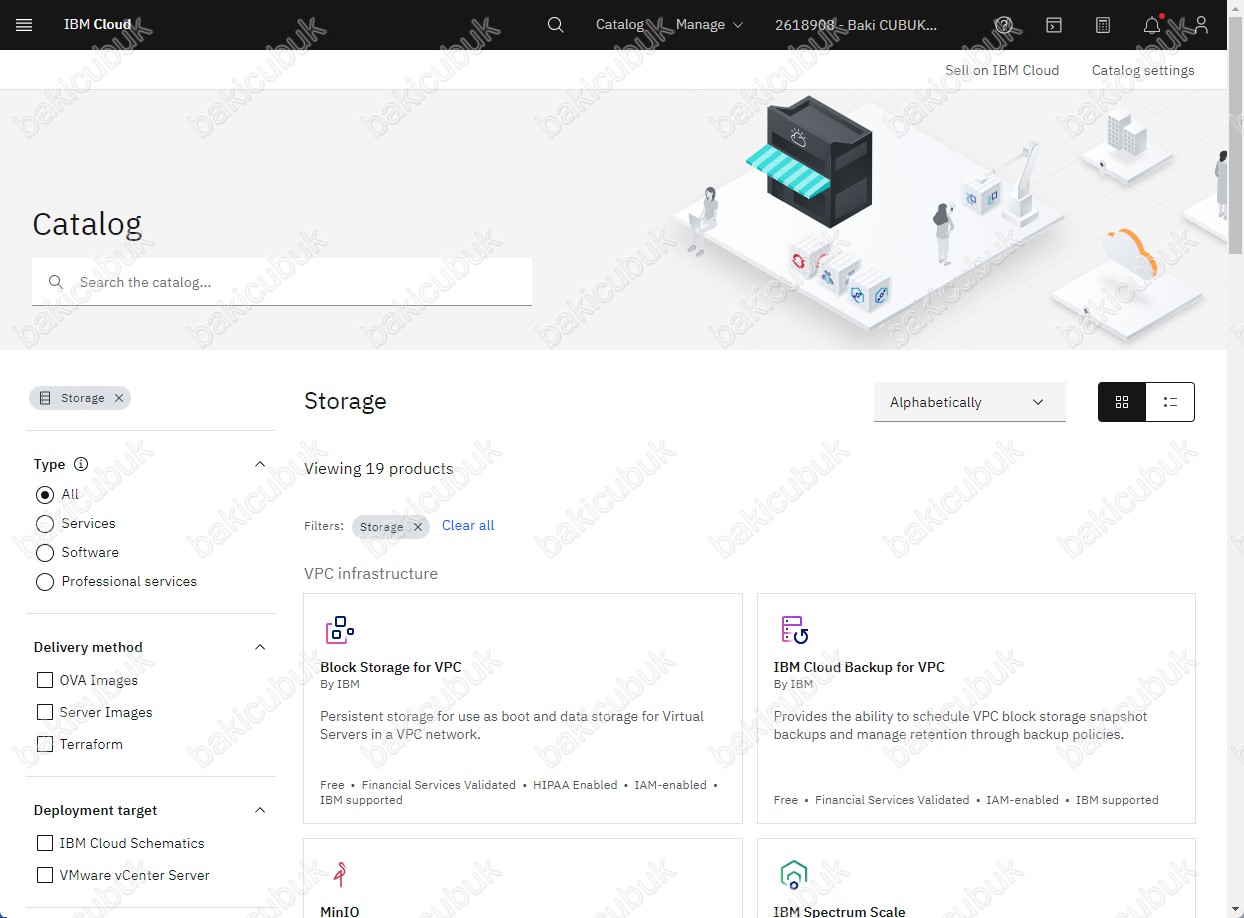Screen dimensions: 1244x918
Task: Open the hamburger navigation menu
Action: pyautogui.click(x=24, y=25)
